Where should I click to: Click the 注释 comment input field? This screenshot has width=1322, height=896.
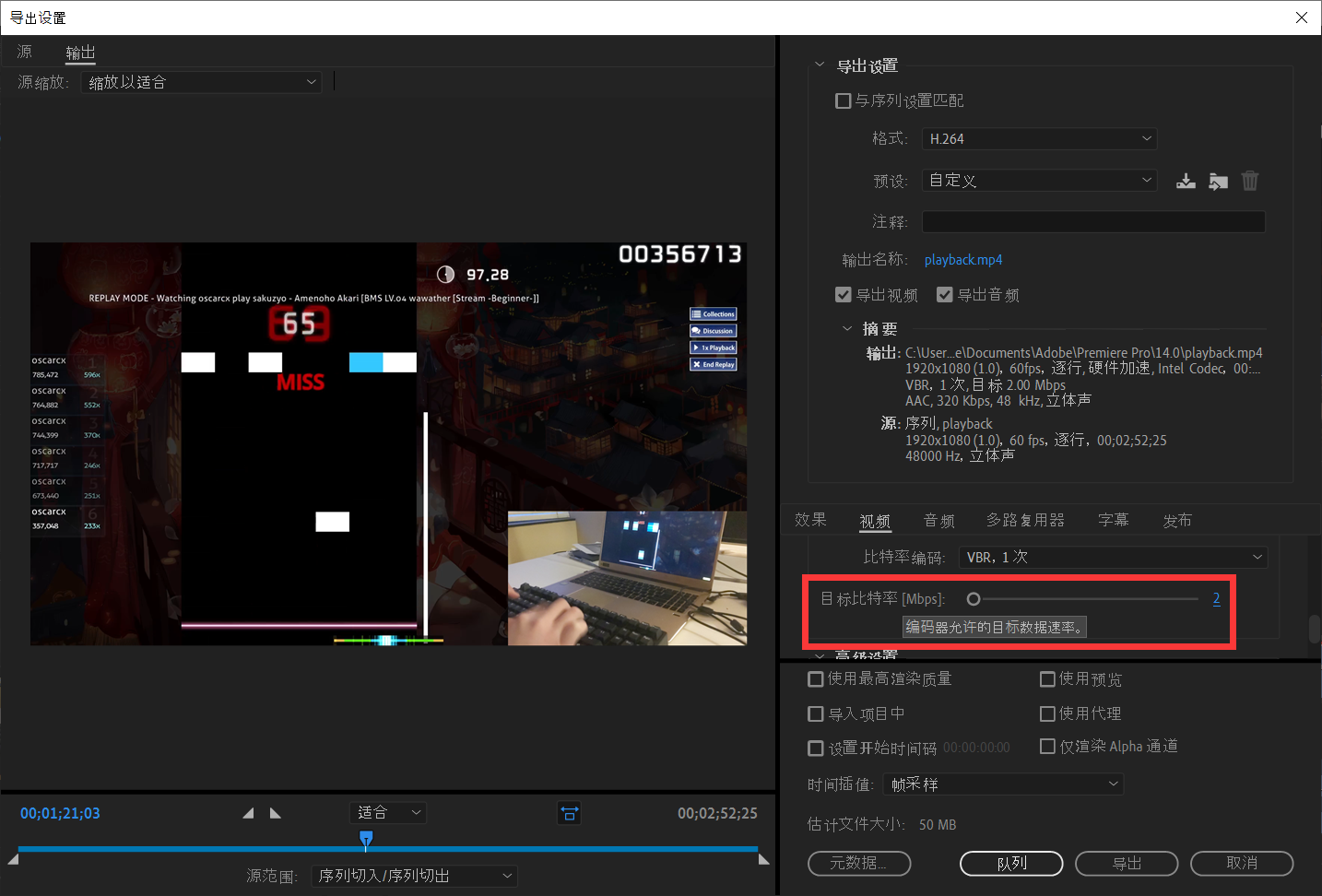(1093, 222)
